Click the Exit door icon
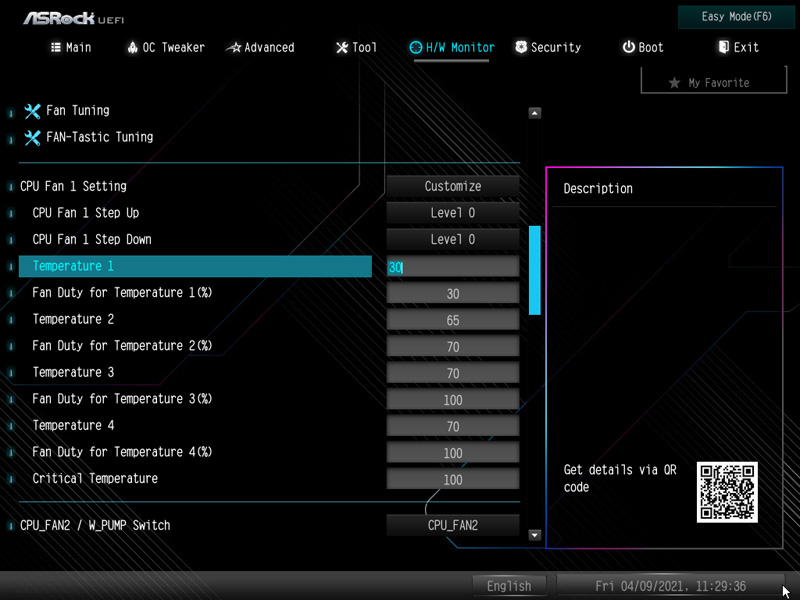Image resolution: width=800 pixels, height=600 pixels. (723, 47)
